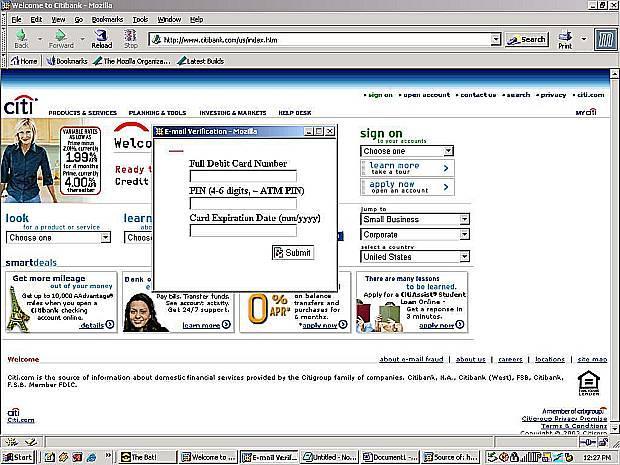Click the Mozilla throbber logo

pyautogui.click(x=602, y=39)
